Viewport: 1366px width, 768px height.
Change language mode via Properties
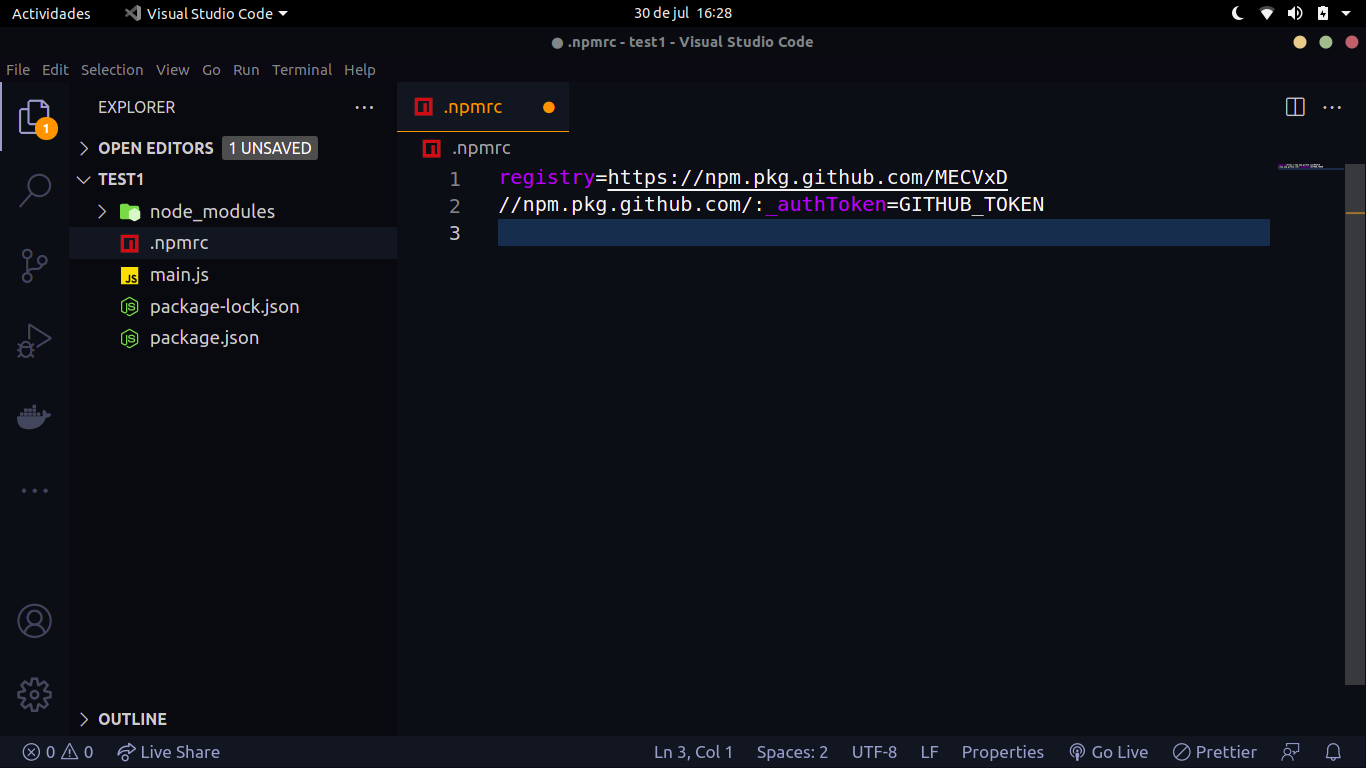pyautogui.click(x=1003, y=752)
